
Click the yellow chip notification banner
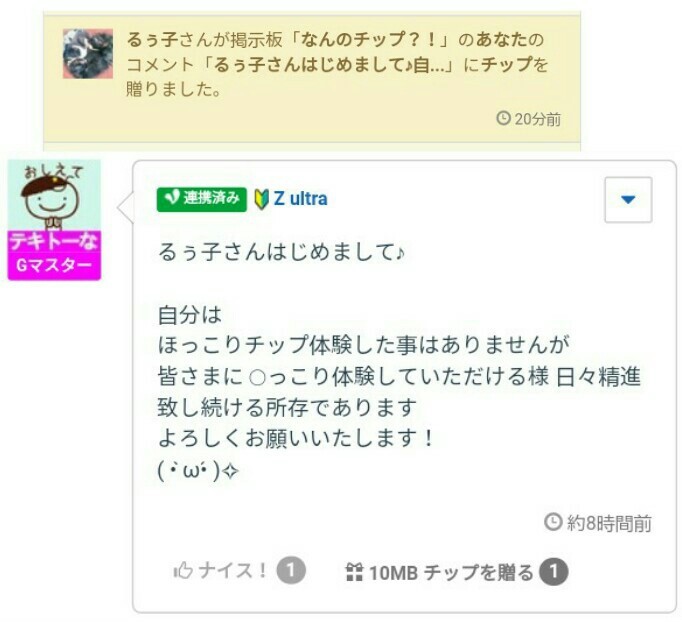(312, 79)
